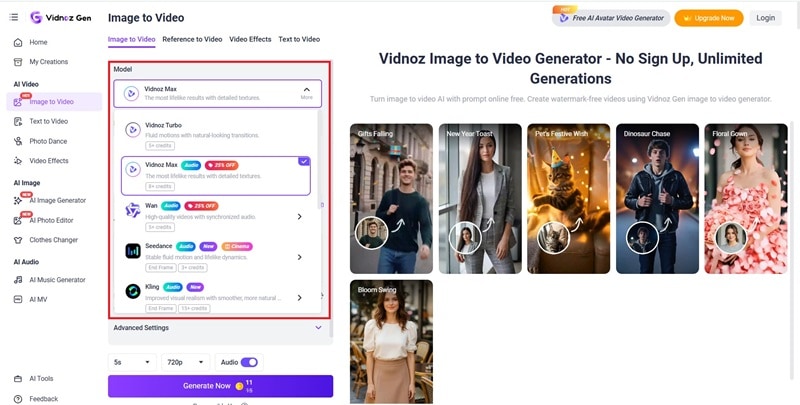800x405 pixels.
Task: Open the Pet's Festive Wish template thumbnail
Action: pos(568,198)
